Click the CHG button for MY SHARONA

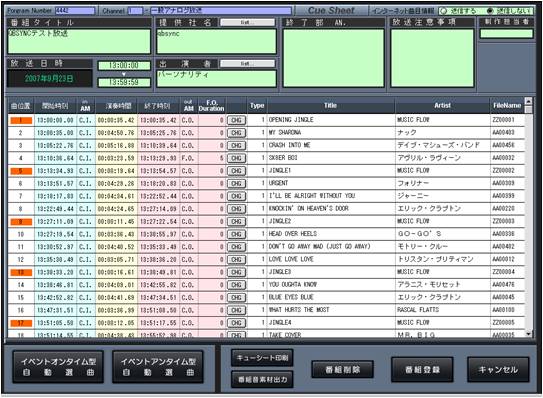[236, 133]
